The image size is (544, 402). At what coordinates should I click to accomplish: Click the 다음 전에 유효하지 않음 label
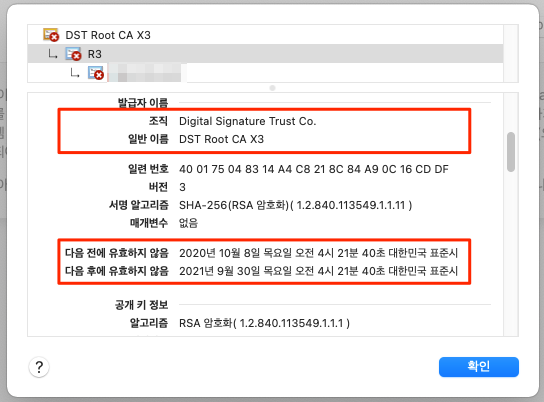point(117,253)
